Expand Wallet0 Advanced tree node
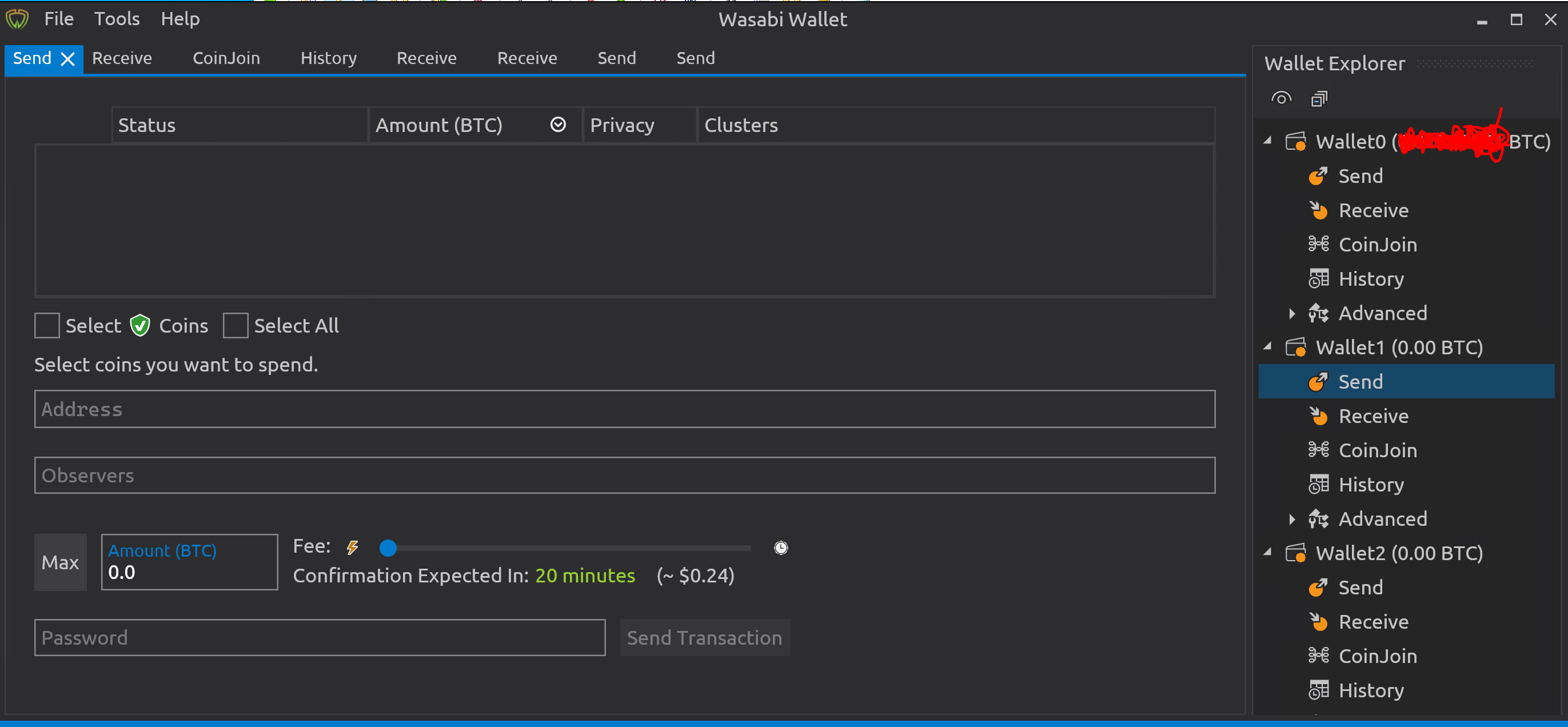This screenshot has height=727, width=1568. (1292, 313)
